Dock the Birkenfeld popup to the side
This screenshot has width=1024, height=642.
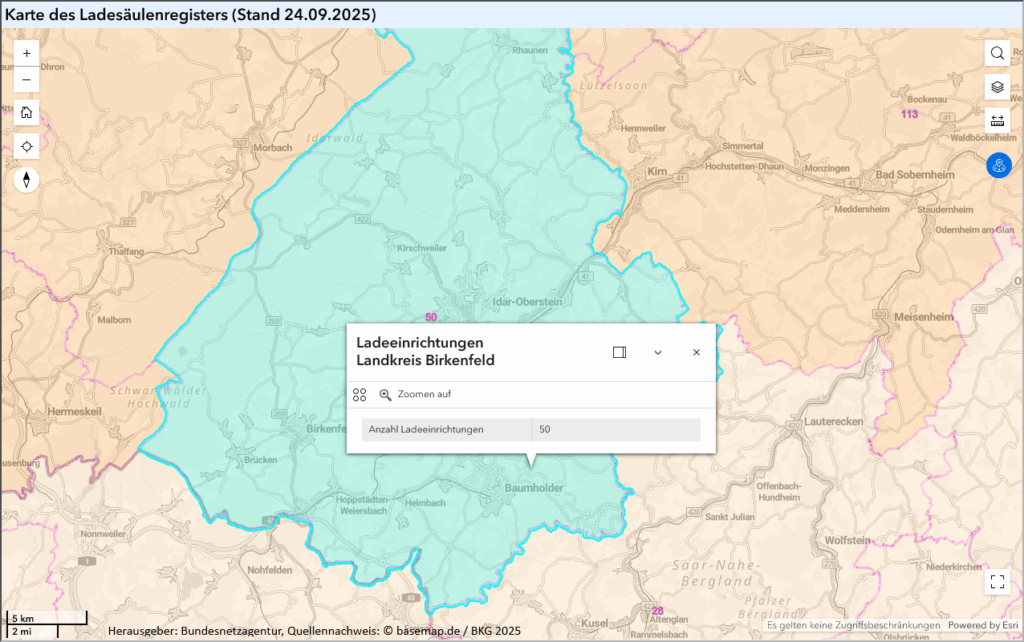pos(619,352)
